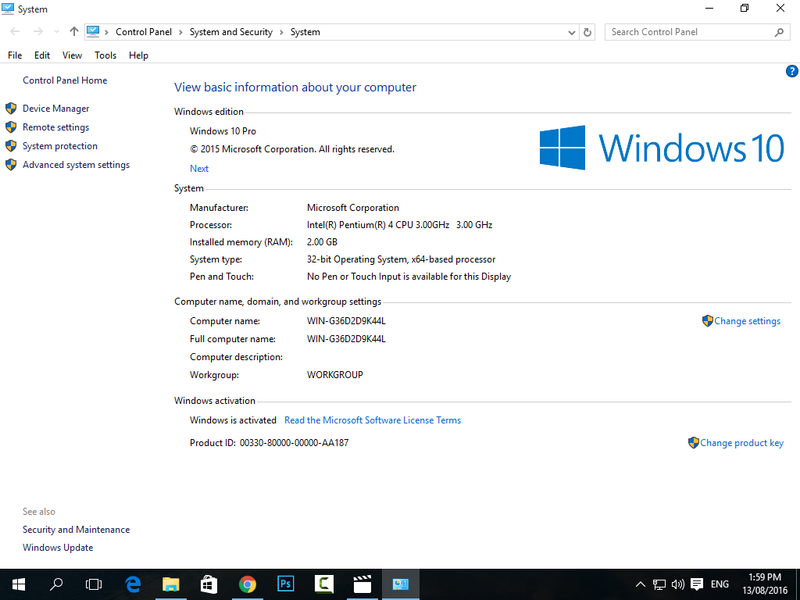
Task: Select System and Security in the breadcrumb
Action: point(231,32)
